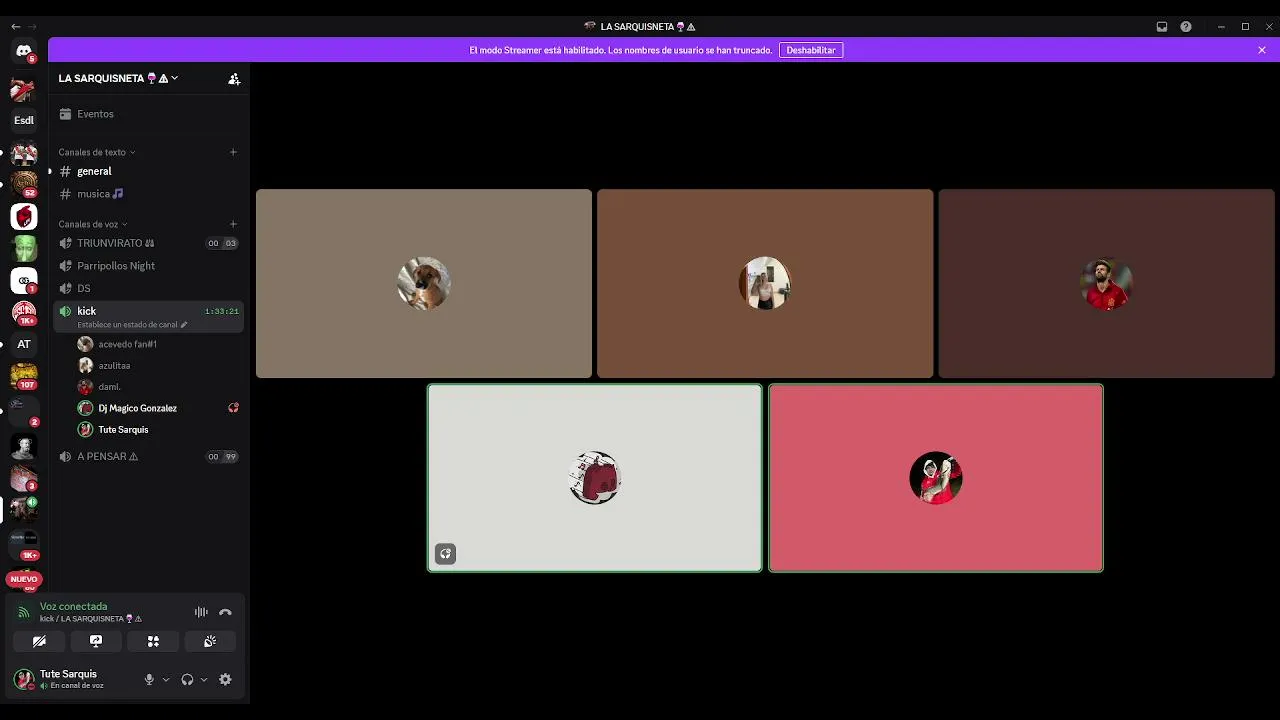This screenshot has height=720, width=1280.
Task: Select the red jersey avatar tile
Action: tap(936, 478)
